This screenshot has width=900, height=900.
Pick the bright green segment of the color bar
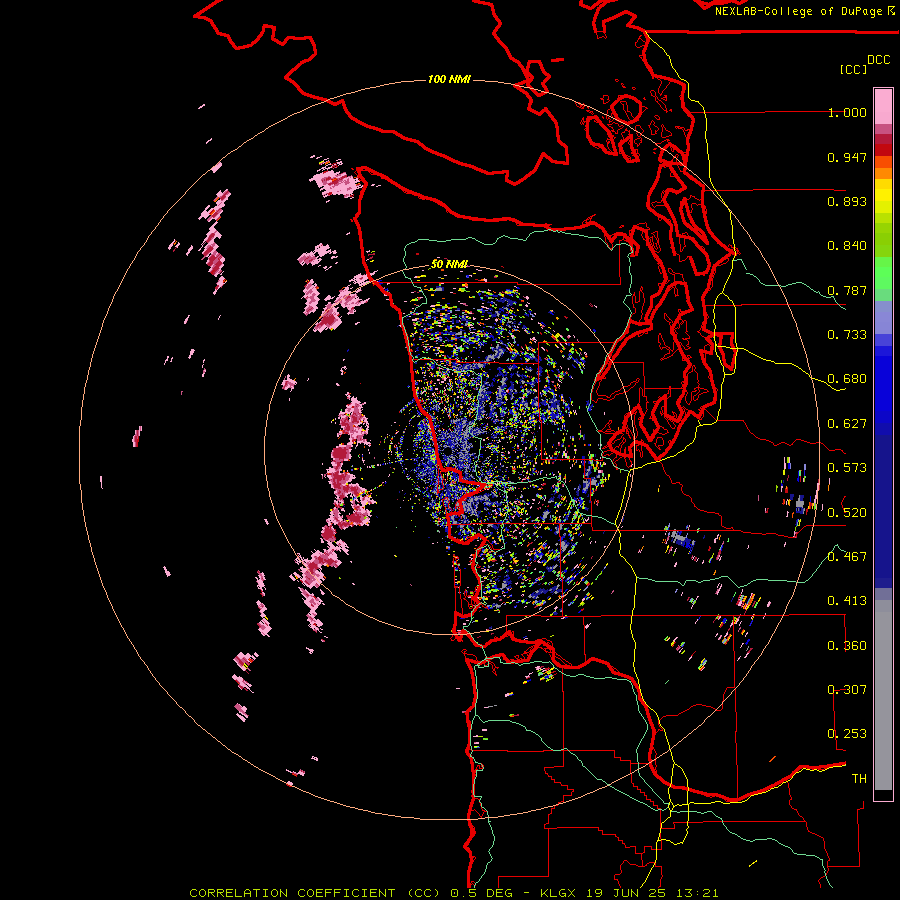point(883,273)
